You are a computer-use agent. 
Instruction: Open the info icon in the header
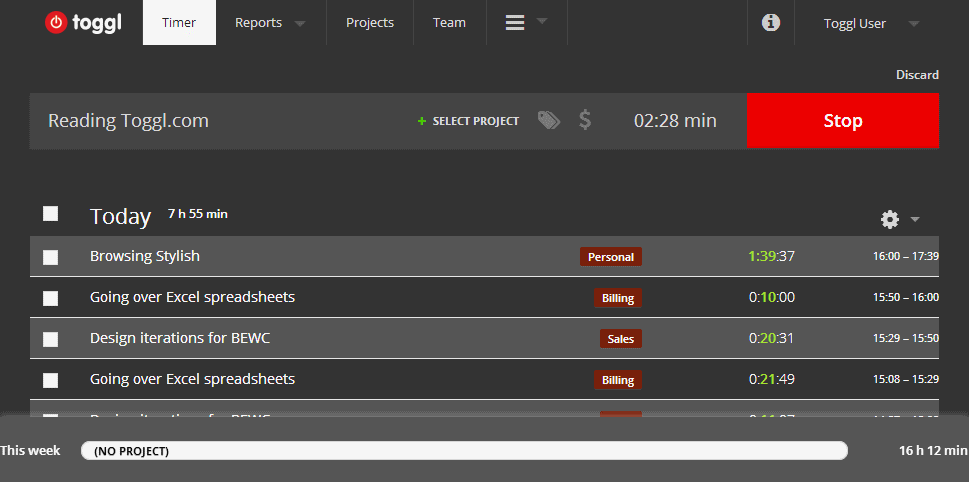(x=771, y=23)
